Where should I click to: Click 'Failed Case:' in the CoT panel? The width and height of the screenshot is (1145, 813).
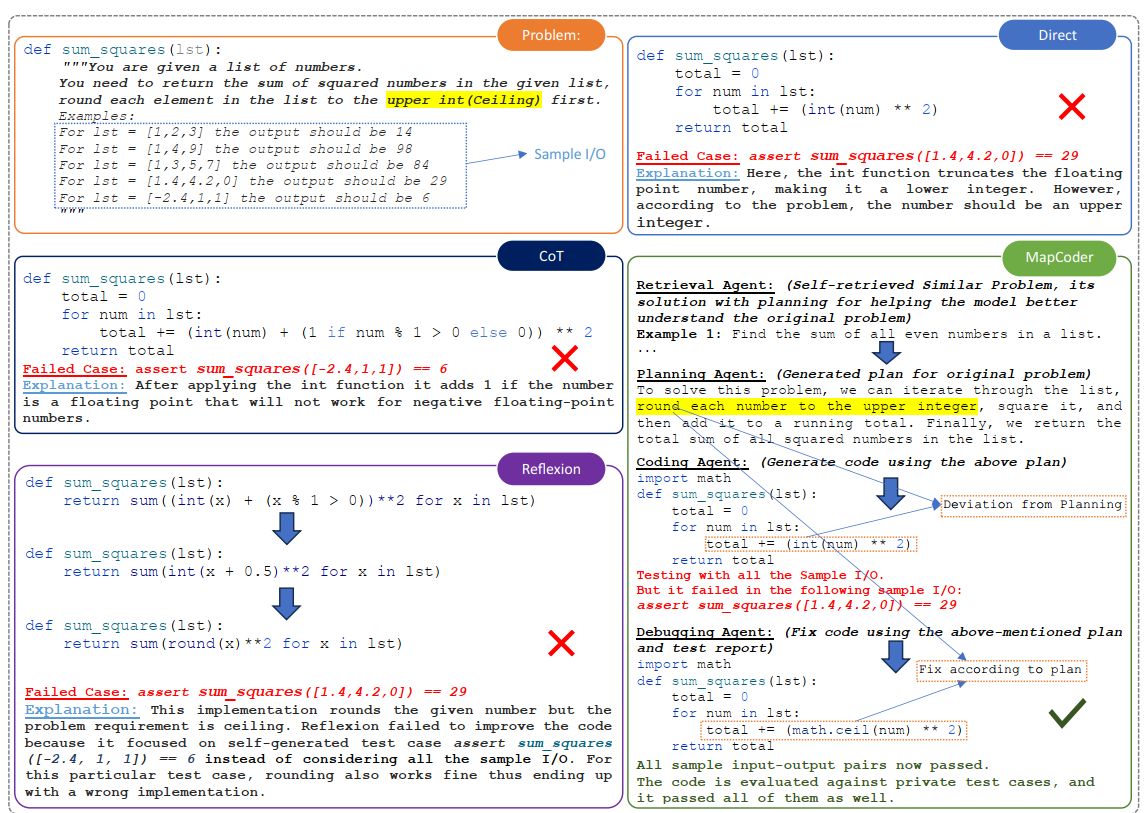[74, 369]
